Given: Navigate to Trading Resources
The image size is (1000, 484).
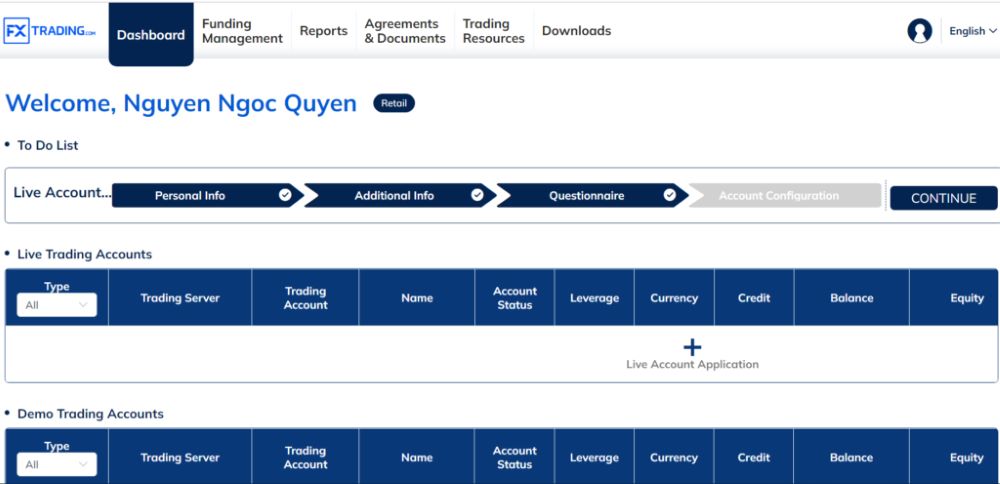Looking at the screenshot, I should click(493, 31).
